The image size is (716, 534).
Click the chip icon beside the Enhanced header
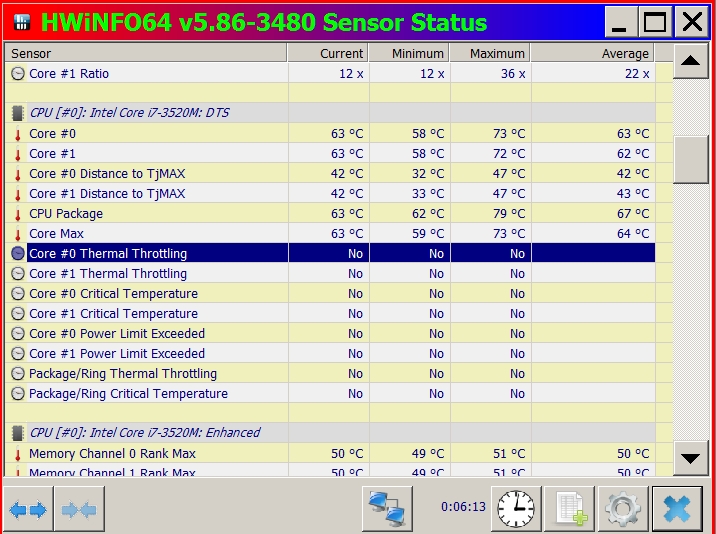tap(18, 433)
